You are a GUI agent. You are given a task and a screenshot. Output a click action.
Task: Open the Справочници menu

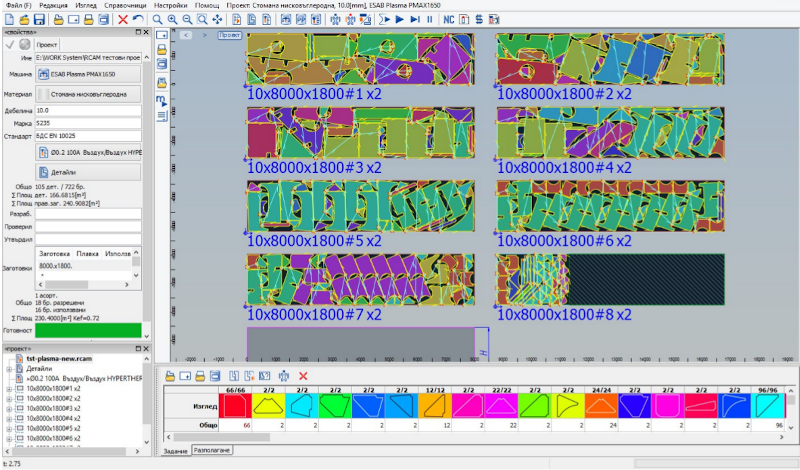125,5
